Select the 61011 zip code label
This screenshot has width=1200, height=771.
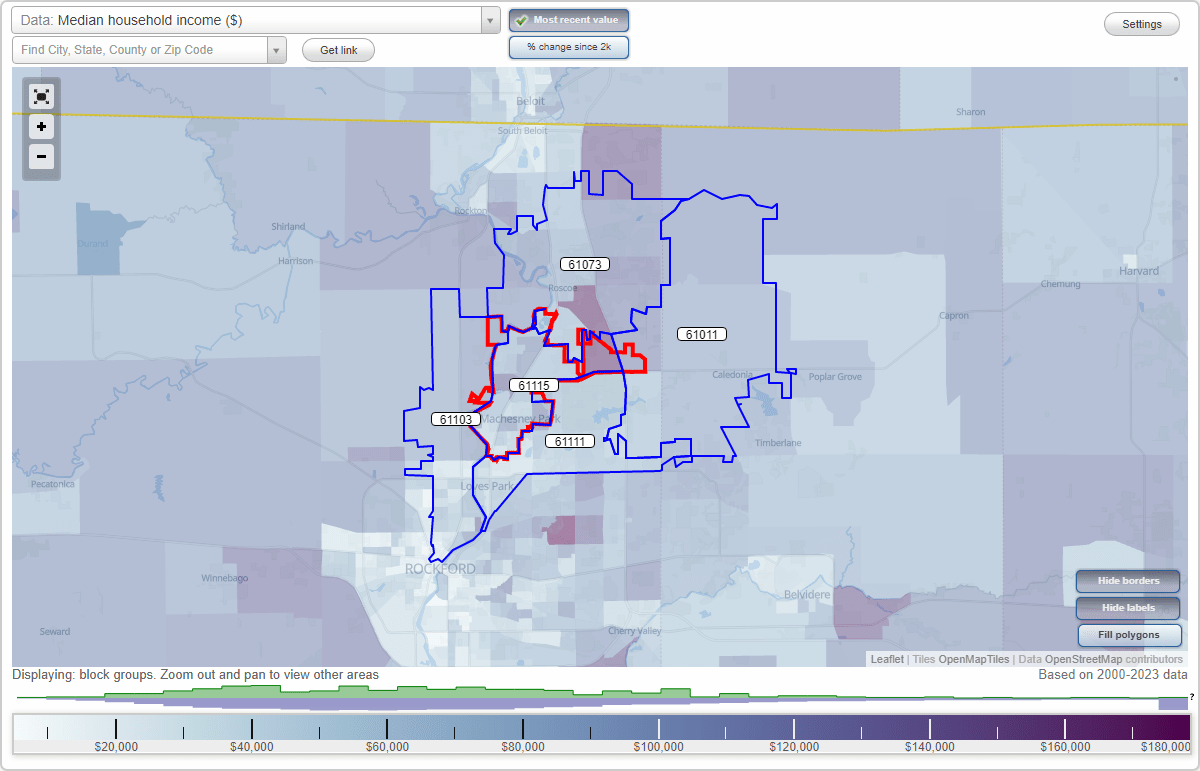click(x=701, y=334)
